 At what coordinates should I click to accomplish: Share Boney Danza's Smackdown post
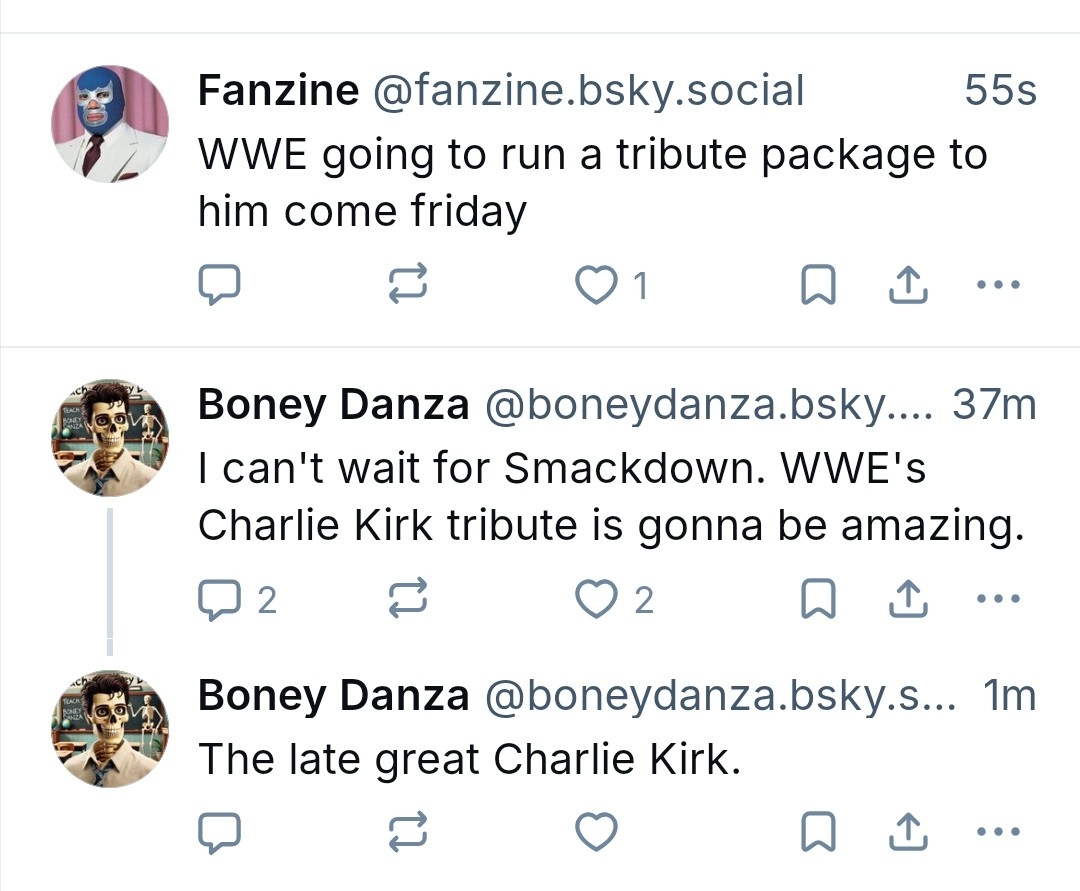coord(908,599)
